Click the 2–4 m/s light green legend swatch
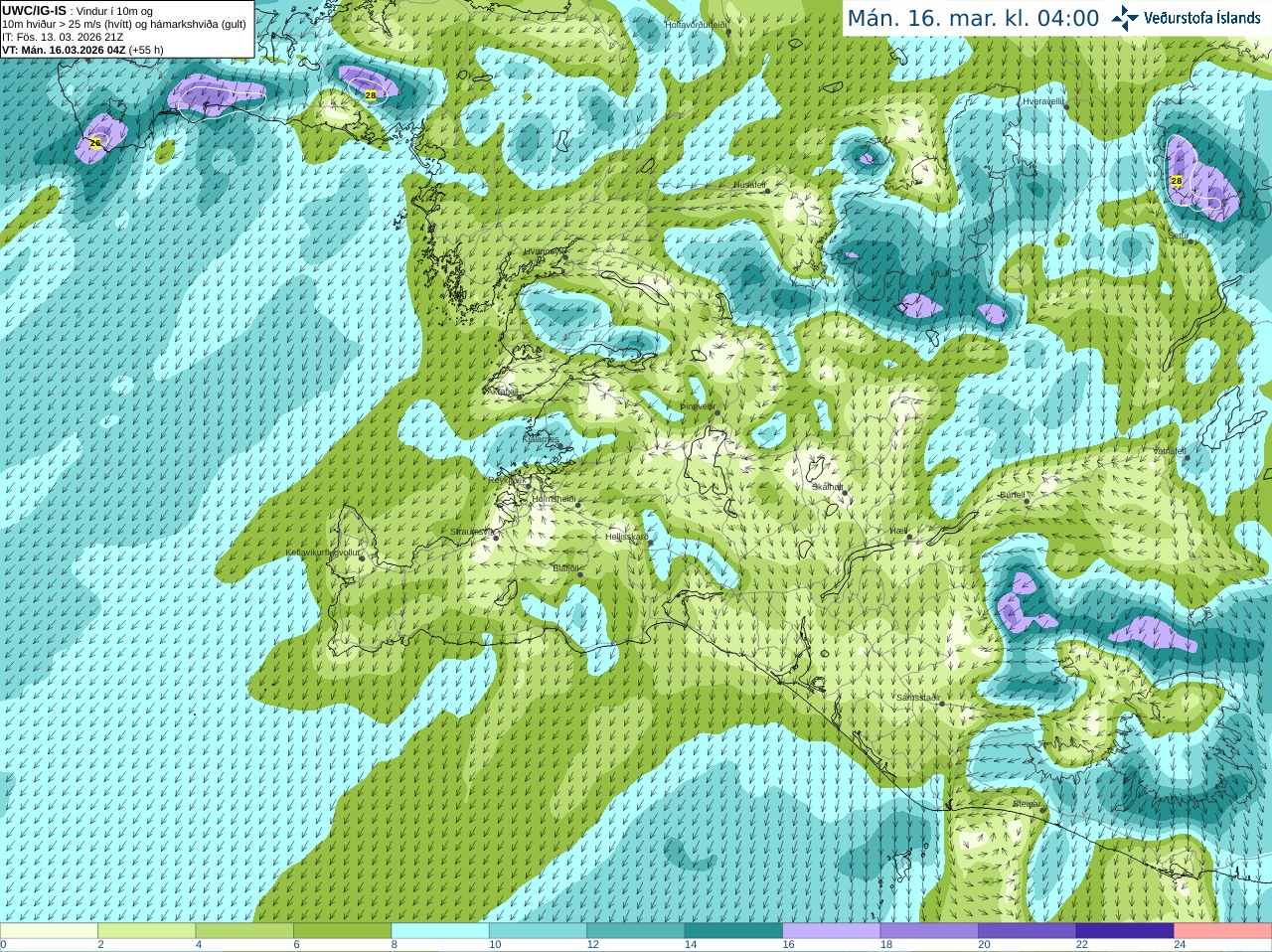Screen dimensions: 1272x952 pos(146,931)
